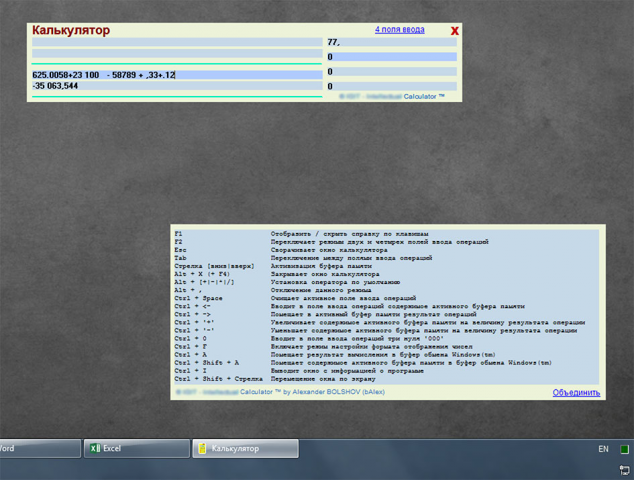634x480 pixels.
Task: Click the "Tab" shortcut entry in help
Action: click(x=180, y=258)
